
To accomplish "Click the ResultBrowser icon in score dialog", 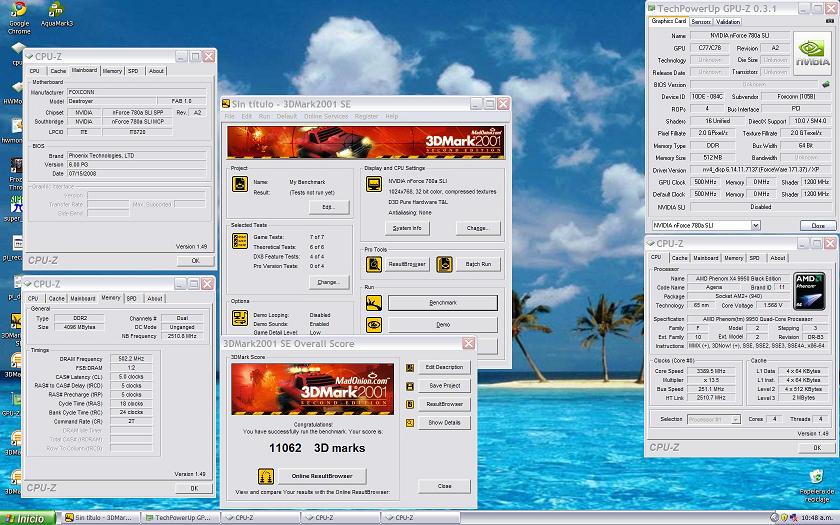I will click(410, 404).
